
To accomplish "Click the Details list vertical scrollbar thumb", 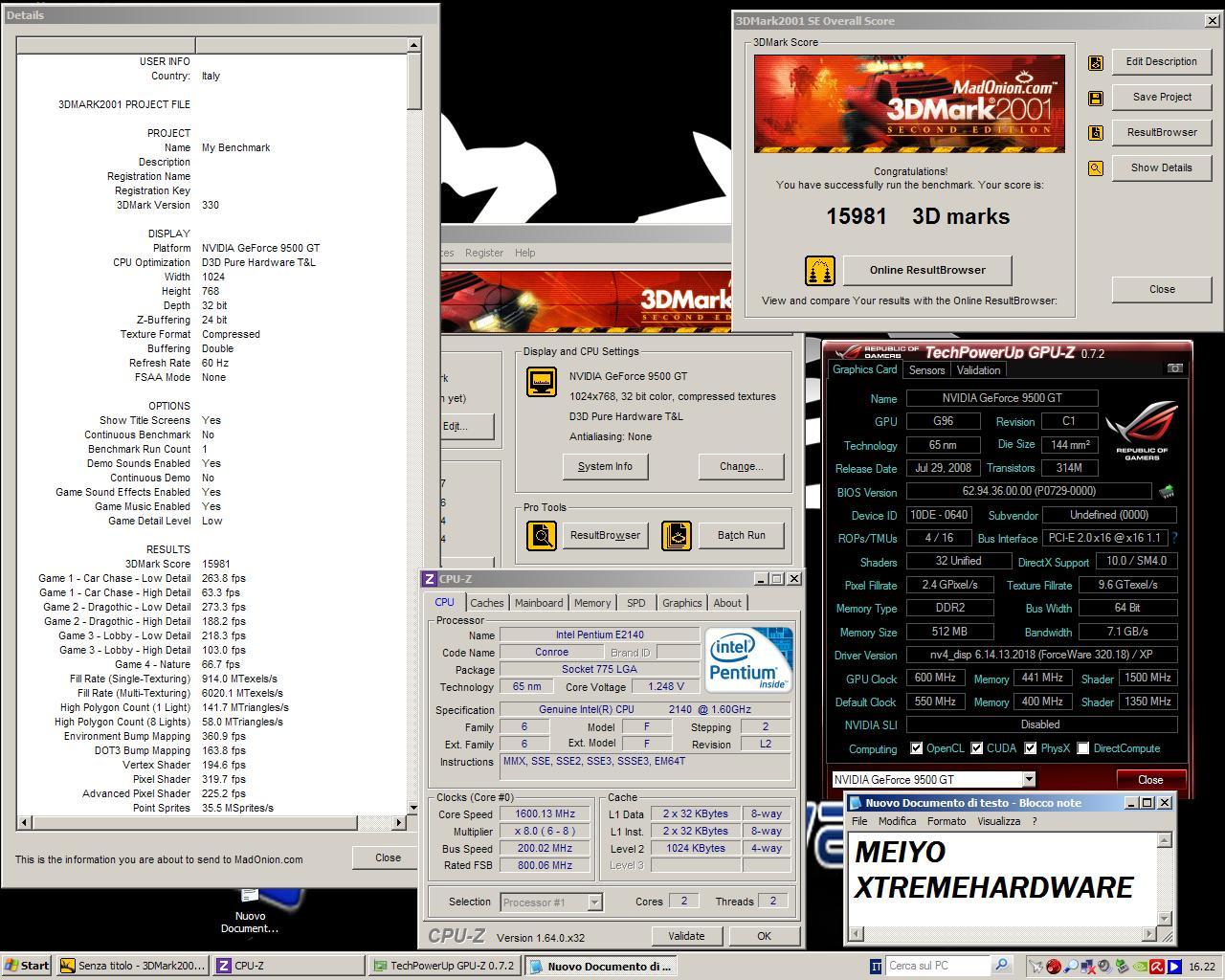I will 414,80.
